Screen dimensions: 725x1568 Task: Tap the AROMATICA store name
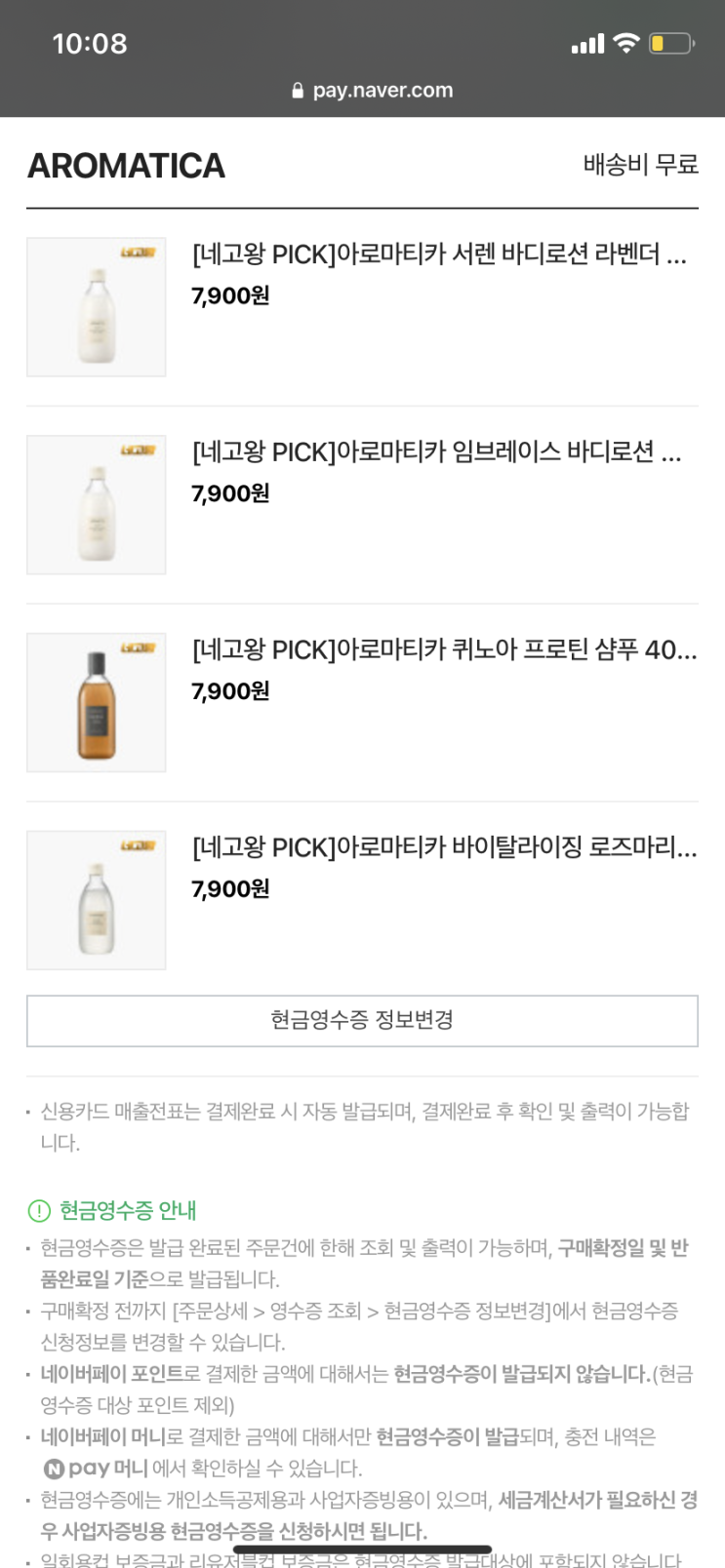coord(127,166)
